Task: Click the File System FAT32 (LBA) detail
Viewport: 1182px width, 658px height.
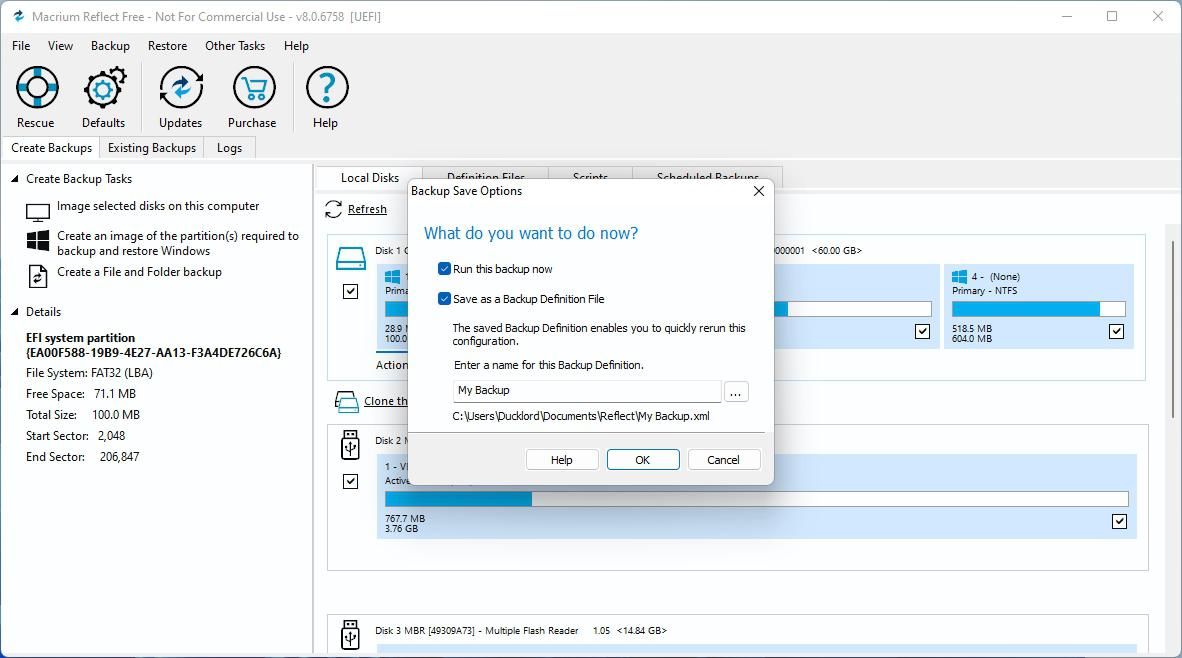Action: [x=89, y=373]
